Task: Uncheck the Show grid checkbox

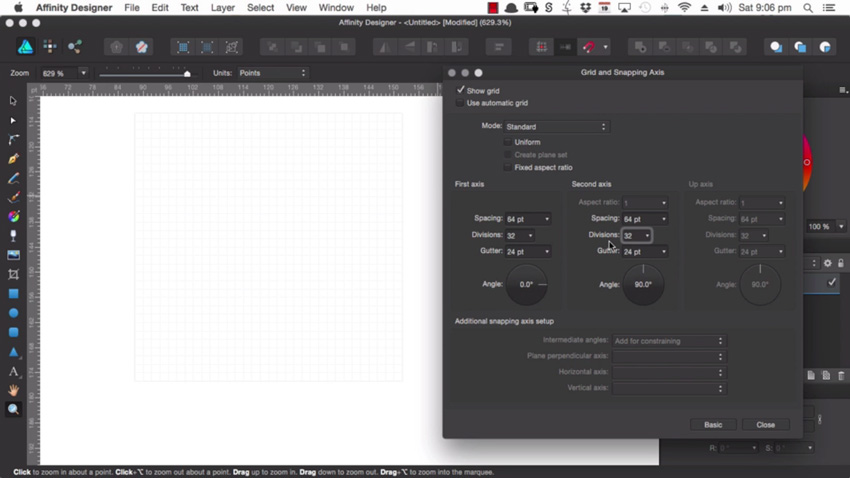Action: 461,90
